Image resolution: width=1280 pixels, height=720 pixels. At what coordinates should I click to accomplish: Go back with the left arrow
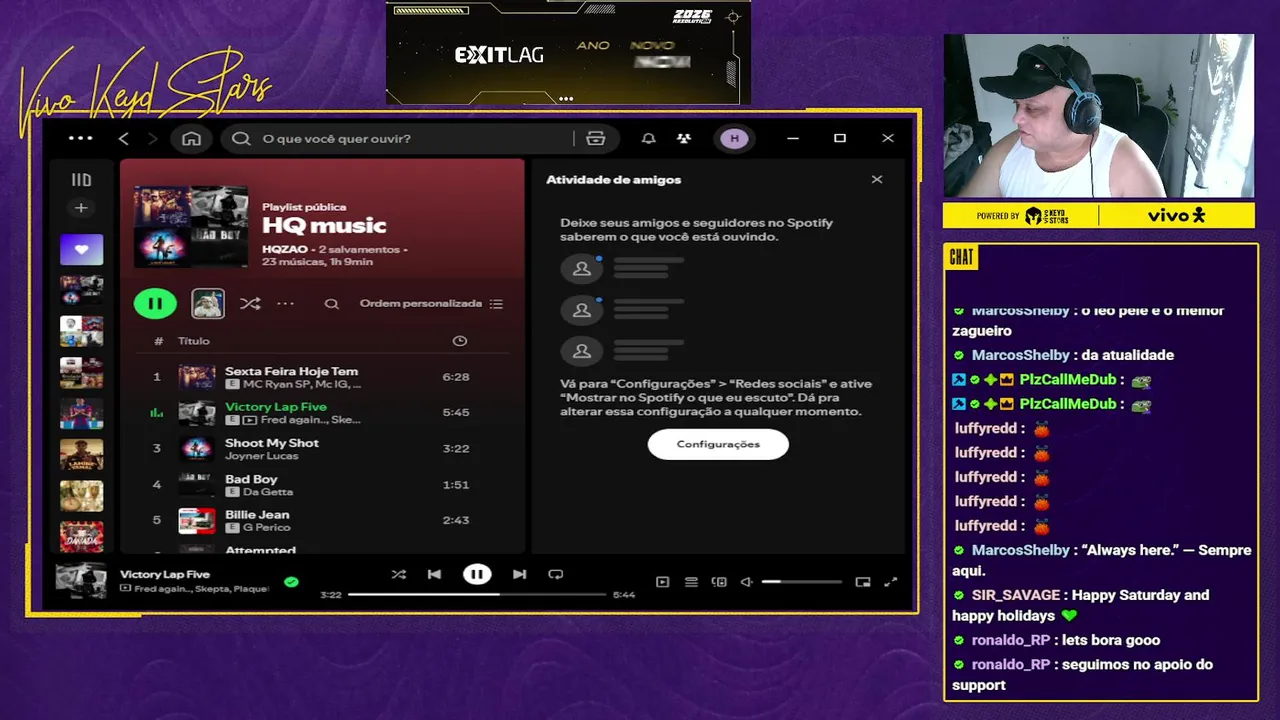[x=124, y=138]
